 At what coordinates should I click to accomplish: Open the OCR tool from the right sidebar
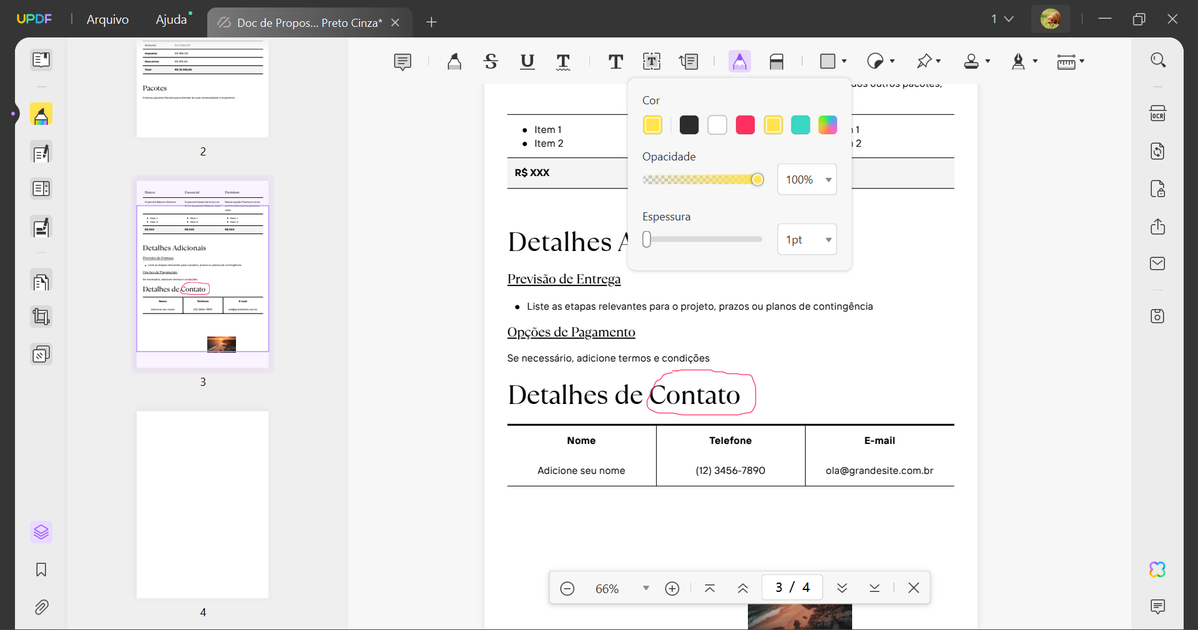click(1157, 113)
